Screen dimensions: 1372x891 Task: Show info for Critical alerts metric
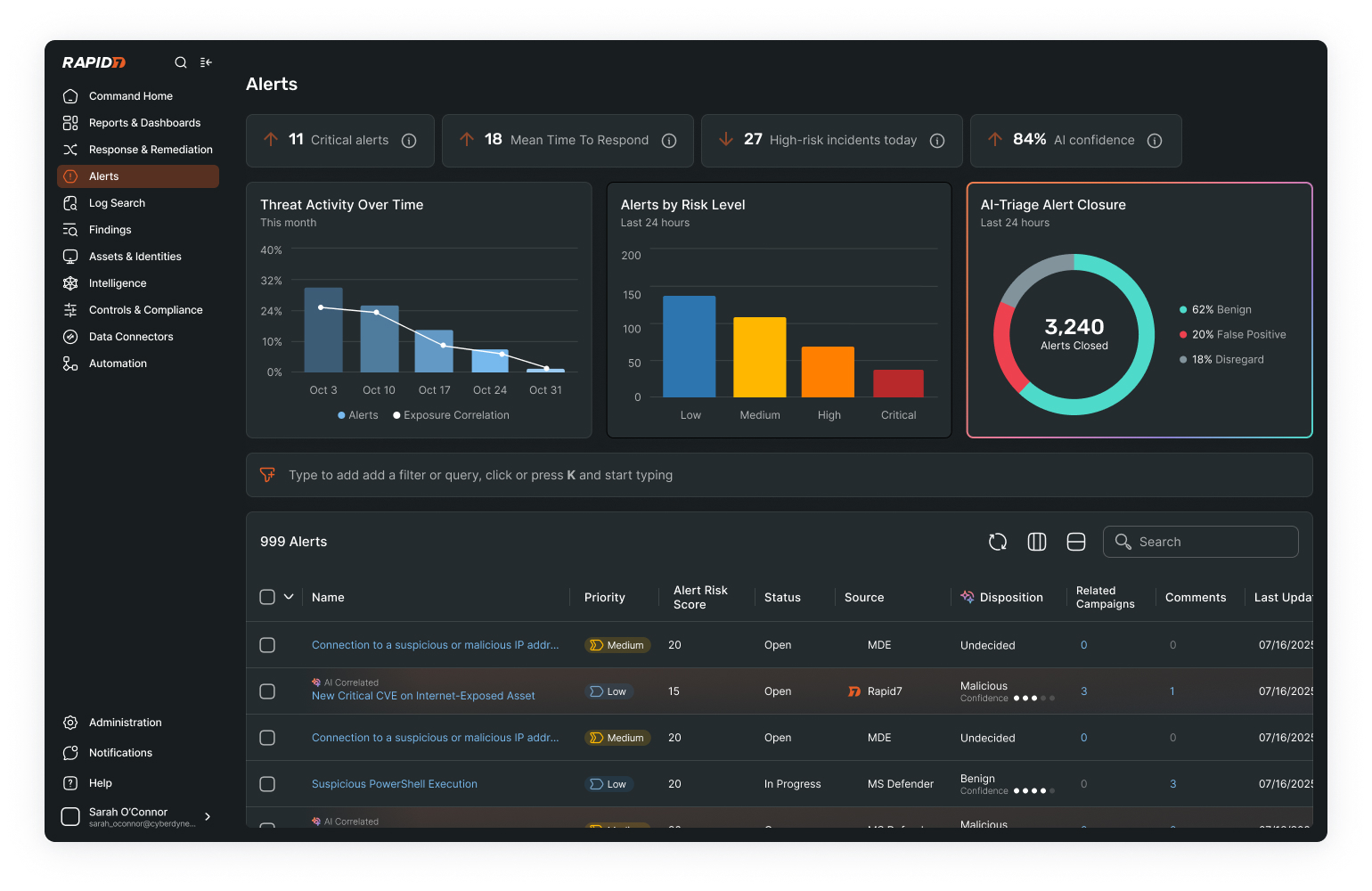click(409, 141)
